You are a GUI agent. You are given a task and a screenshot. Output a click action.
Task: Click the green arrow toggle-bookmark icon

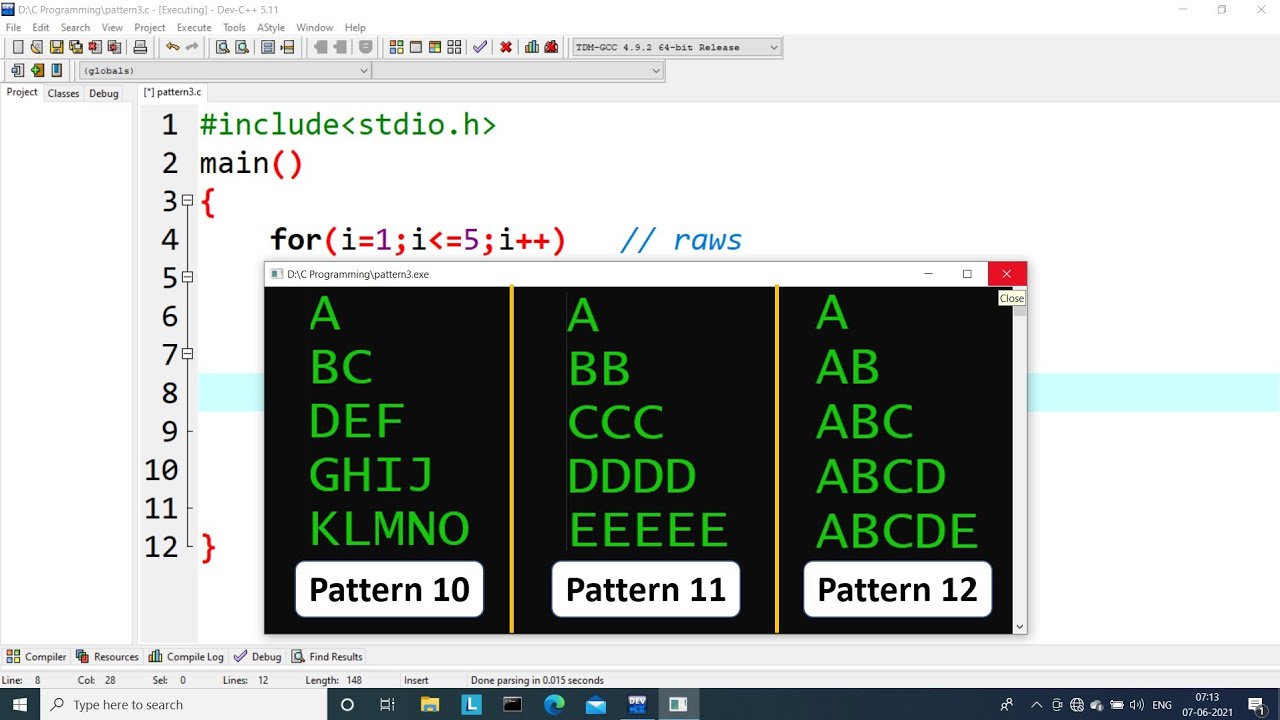click(x=37, y=70)
